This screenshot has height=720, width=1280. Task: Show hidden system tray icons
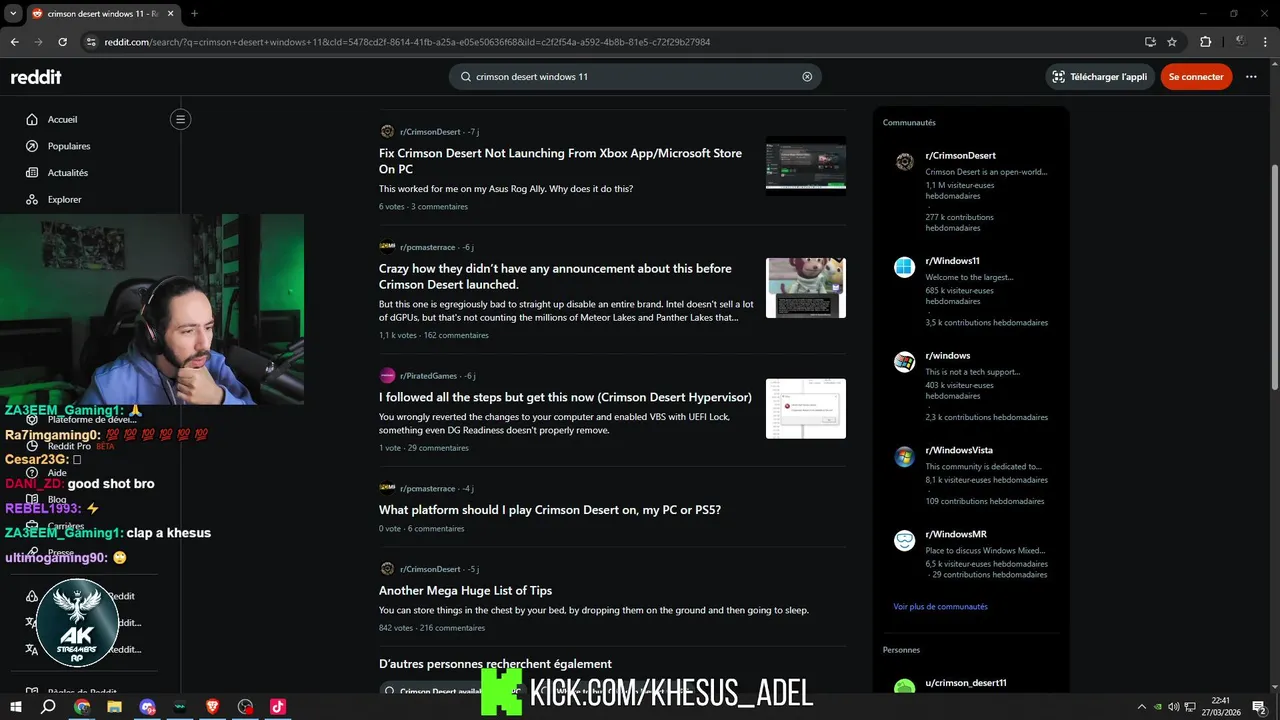coord(1141,707)
